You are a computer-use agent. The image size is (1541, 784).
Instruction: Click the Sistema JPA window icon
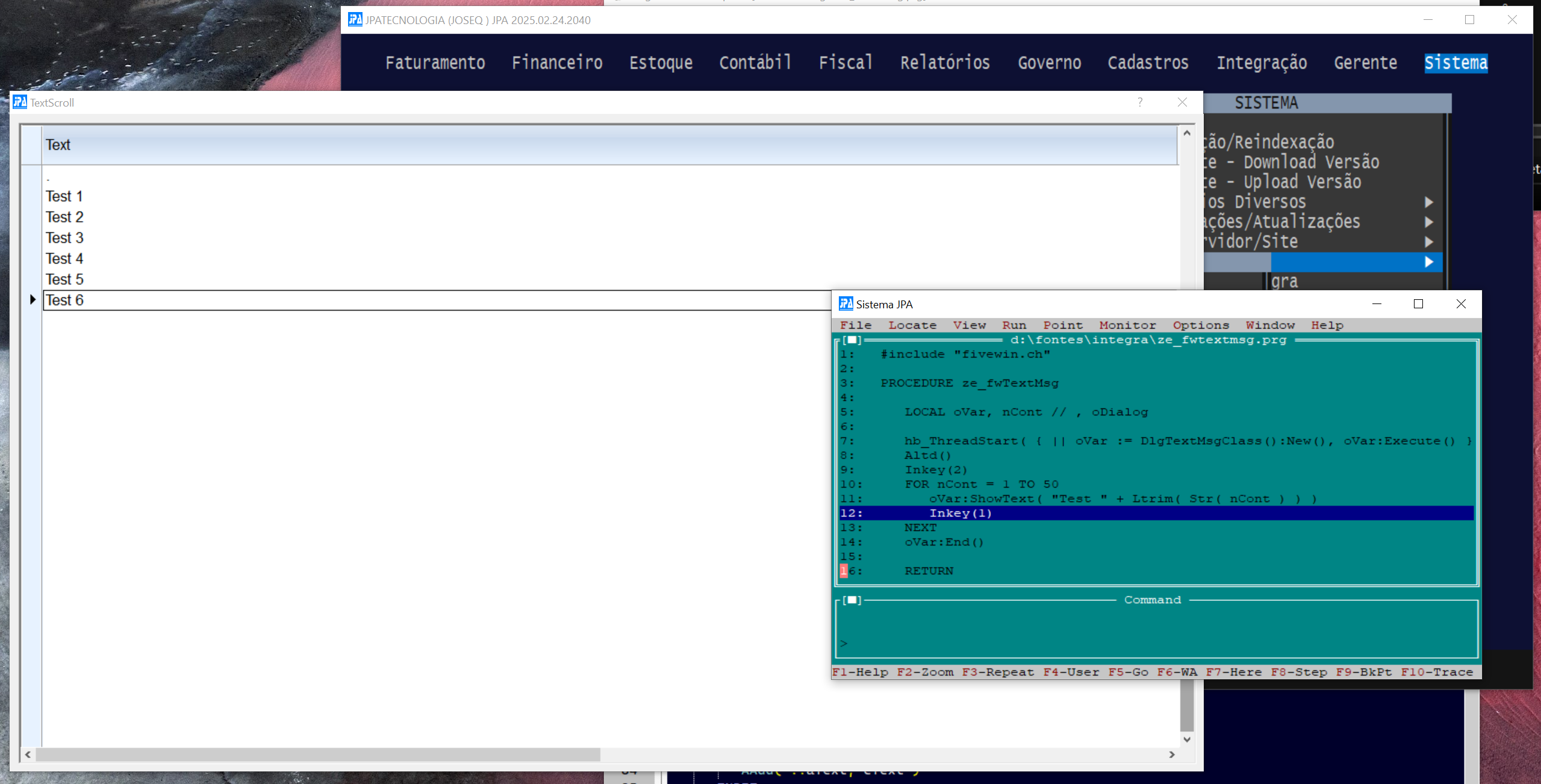tap(845, 304)
